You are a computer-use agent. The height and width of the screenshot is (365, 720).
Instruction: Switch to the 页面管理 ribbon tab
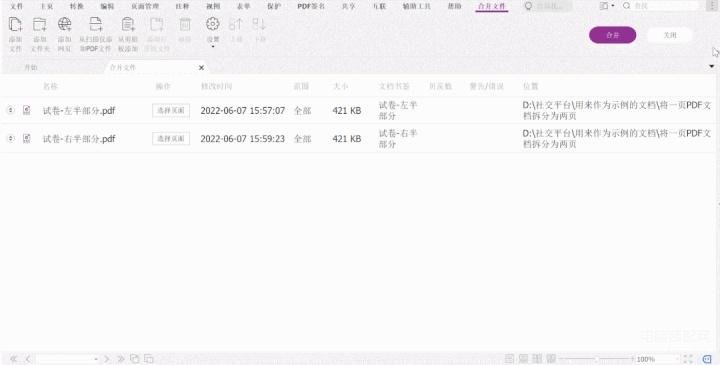click(145, 6)
